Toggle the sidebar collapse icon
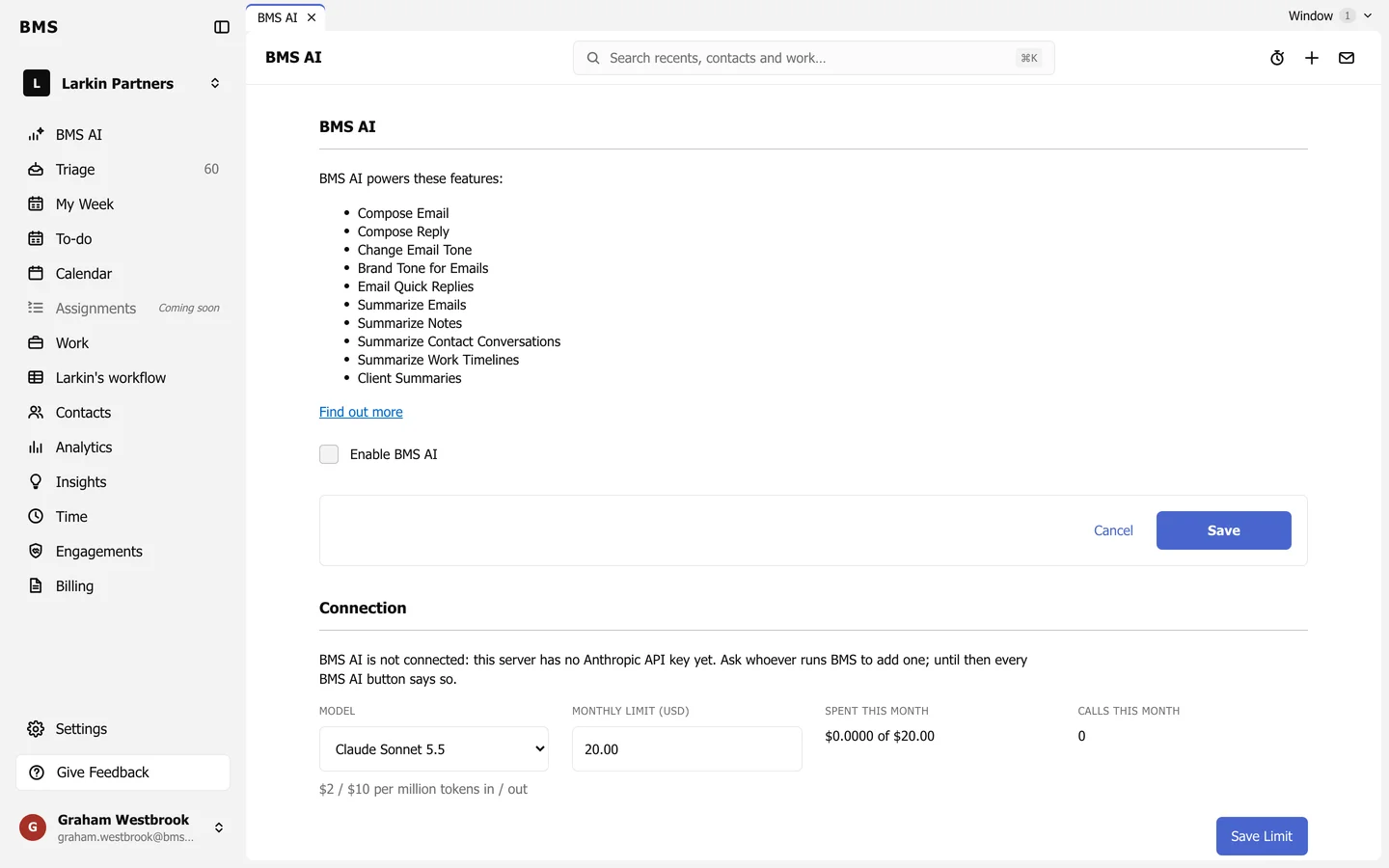1389x868 pixels. click(x=222, y=27)
